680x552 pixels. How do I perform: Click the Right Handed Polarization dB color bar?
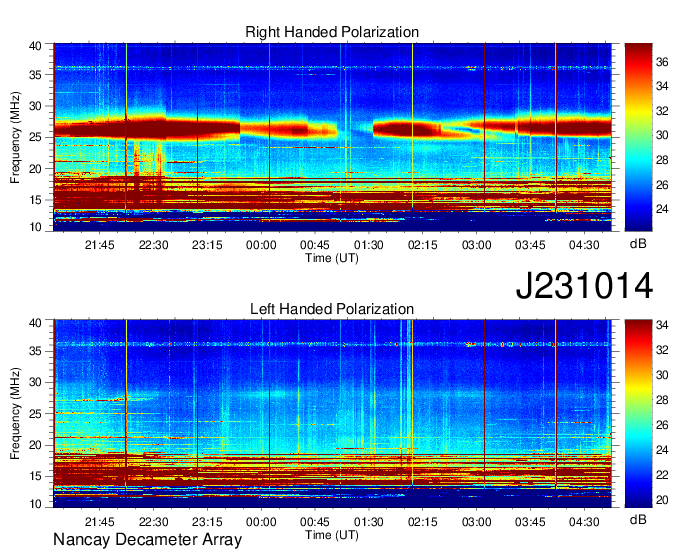638,137
